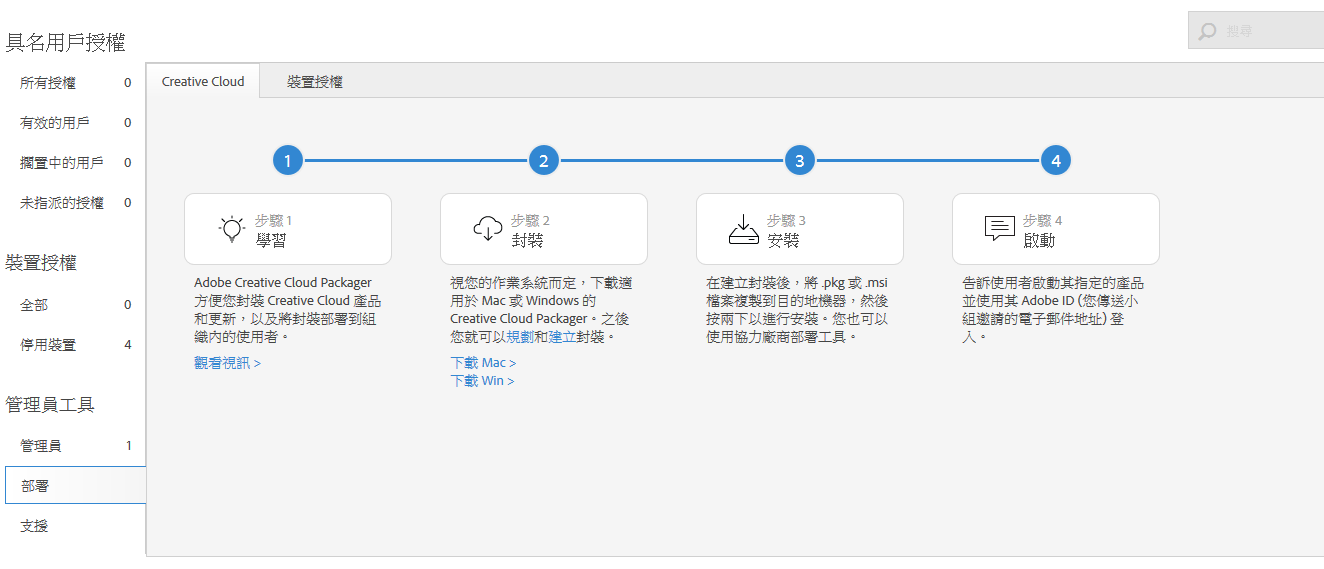This screenshot has height=569, width=1324.
Task: Select step circle number 4
Action: pos(1055,160)
